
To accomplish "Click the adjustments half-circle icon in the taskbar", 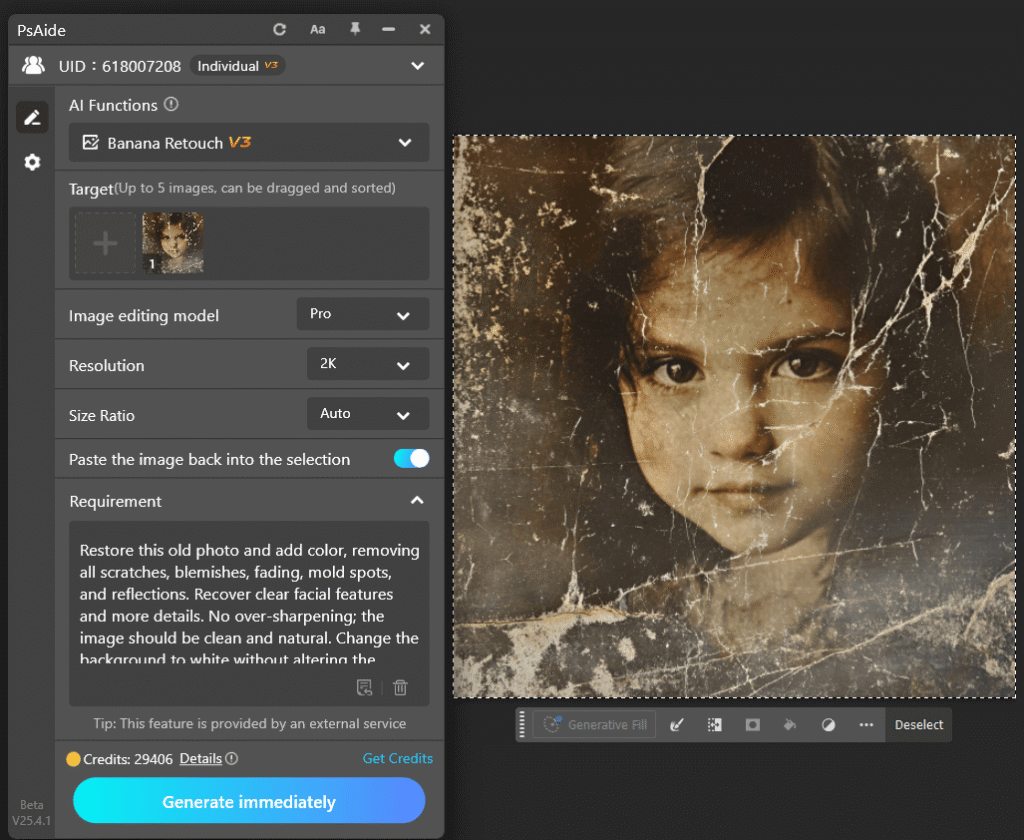I will pyautogui.click(x=827, y=725).
